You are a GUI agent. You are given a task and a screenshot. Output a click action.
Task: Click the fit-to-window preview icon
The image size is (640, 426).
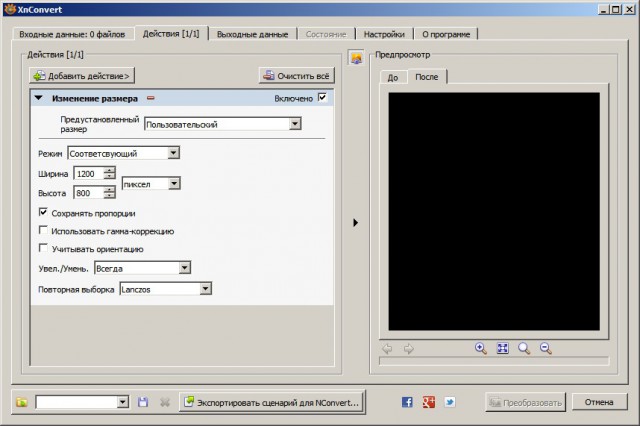(503, 348)
